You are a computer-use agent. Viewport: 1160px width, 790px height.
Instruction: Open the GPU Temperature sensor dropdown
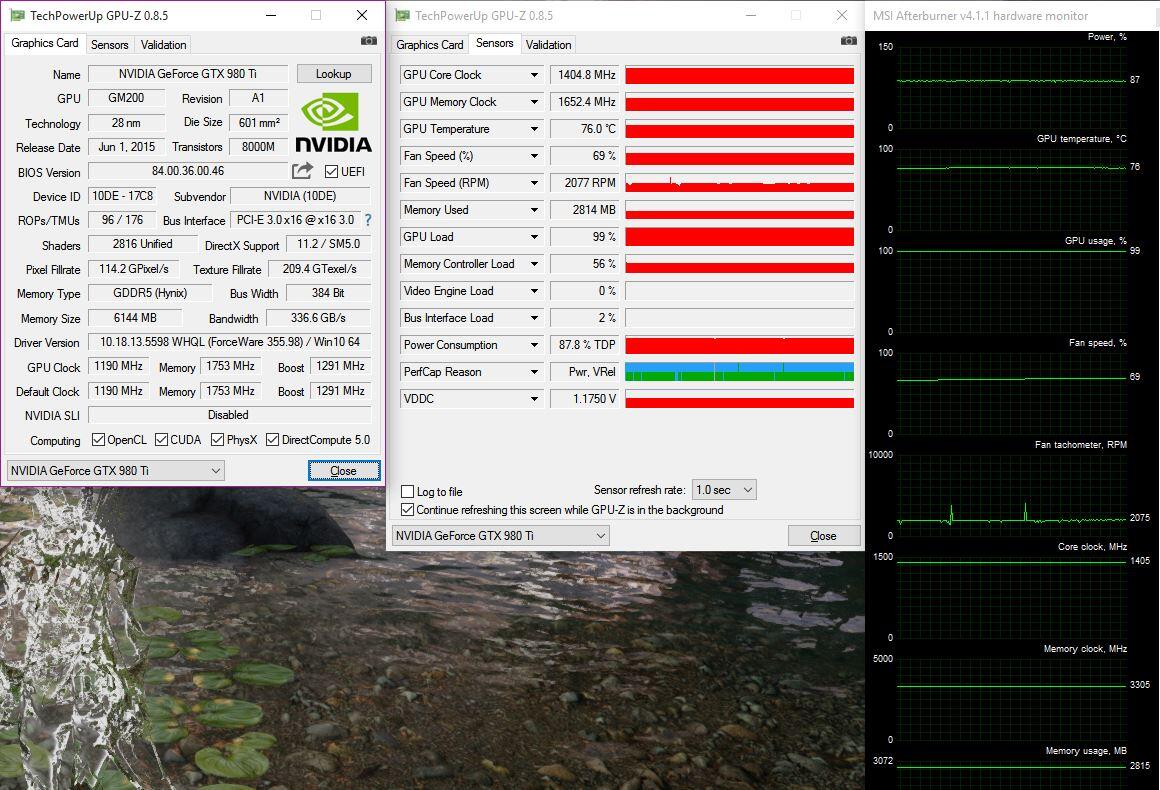534,129
